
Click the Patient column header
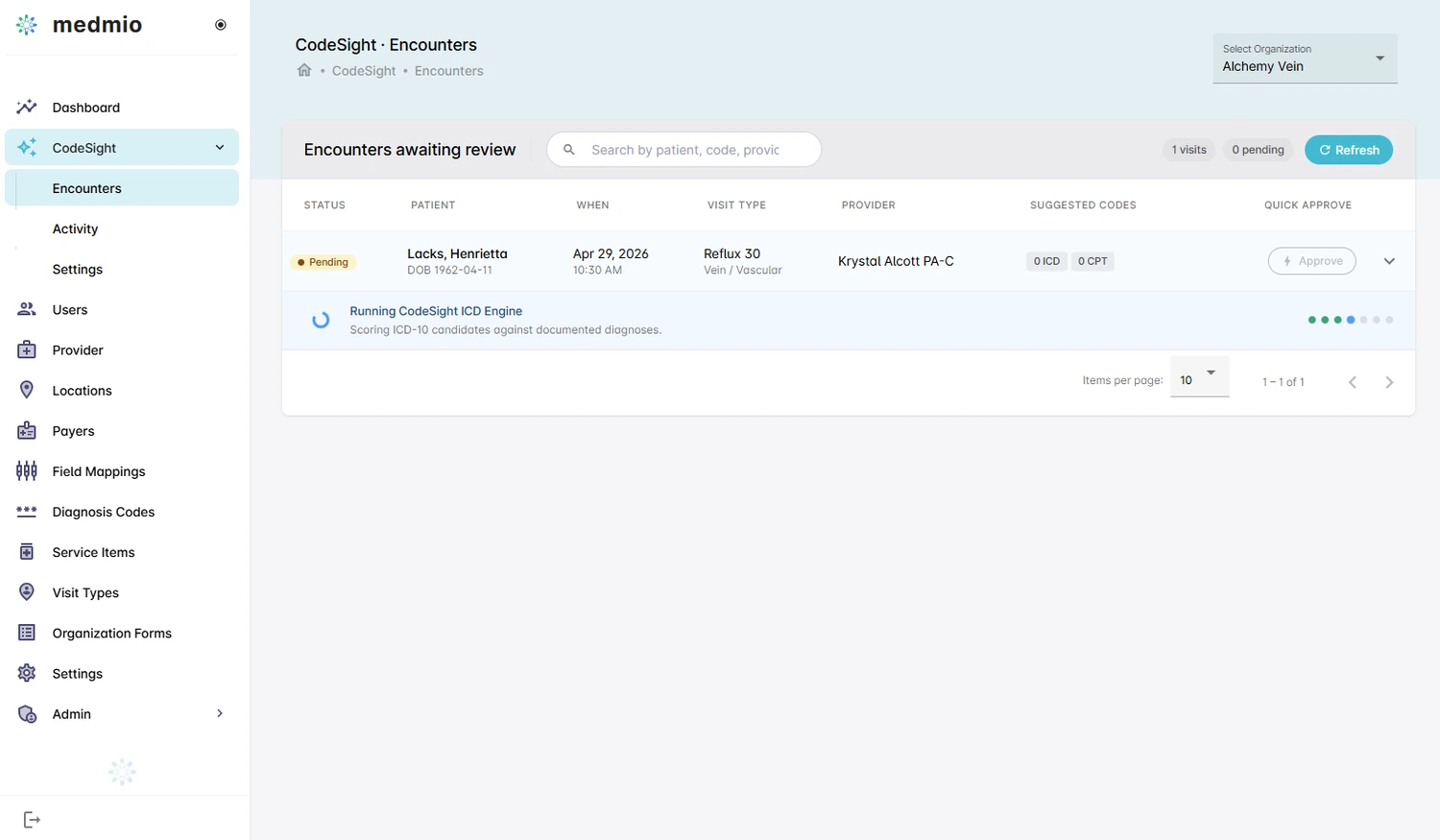(x=433, y=205)
